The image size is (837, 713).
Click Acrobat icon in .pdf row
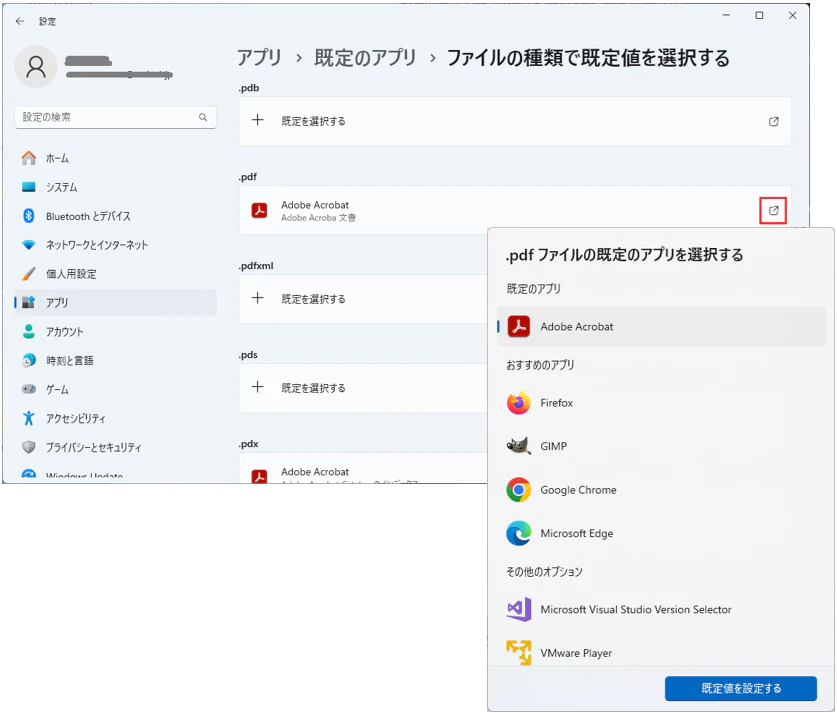tap(259, 210)
